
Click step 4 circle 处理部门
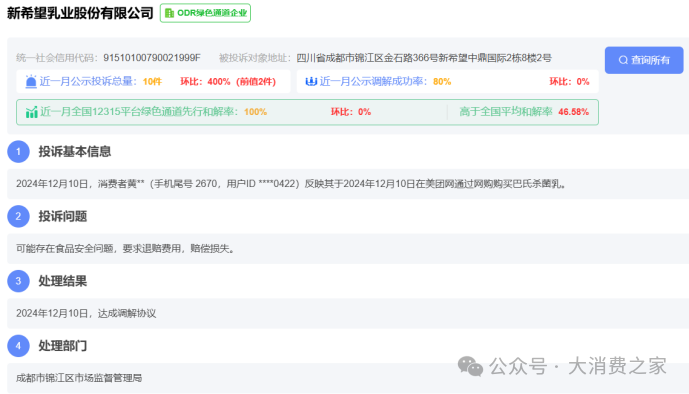pos(18,346)
